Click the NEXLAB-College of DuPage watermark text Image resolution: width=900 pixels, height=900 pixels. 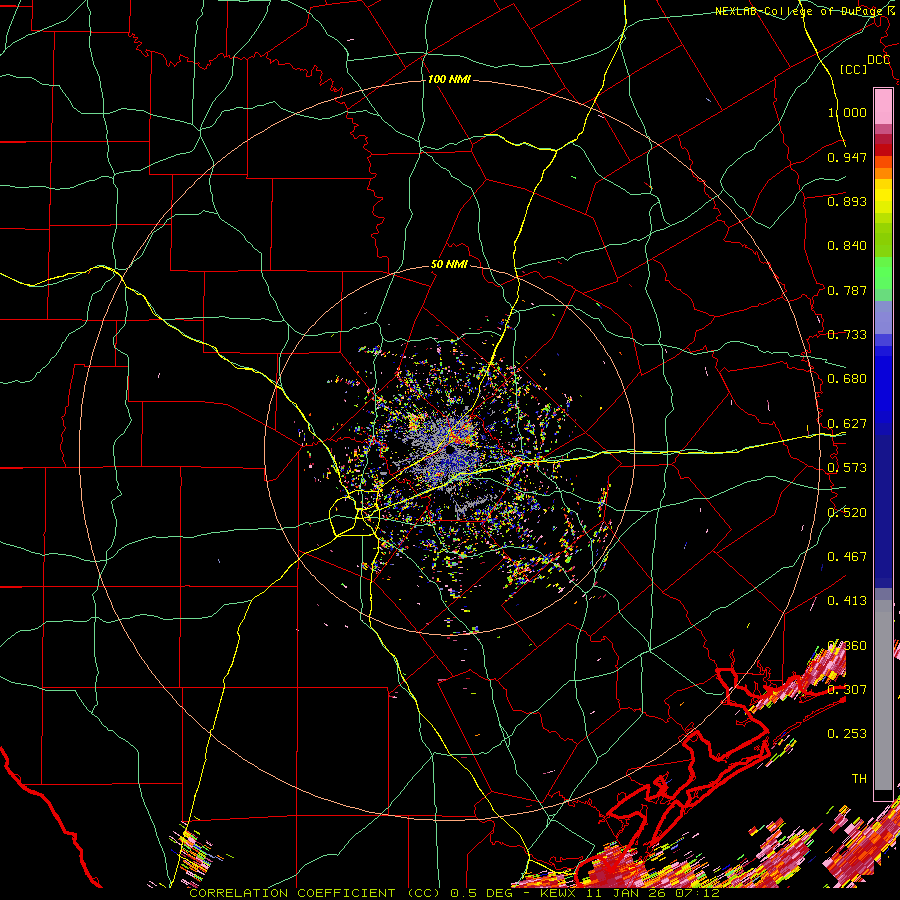(801, 11)
